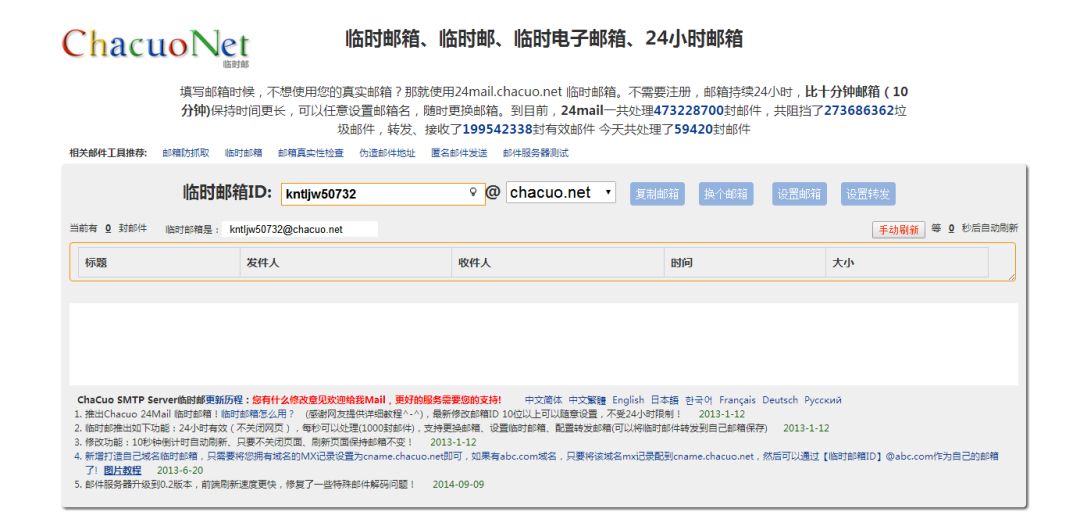
Task: Open the chacuo.net domain dropdown
Action: (x=561, y=193)
